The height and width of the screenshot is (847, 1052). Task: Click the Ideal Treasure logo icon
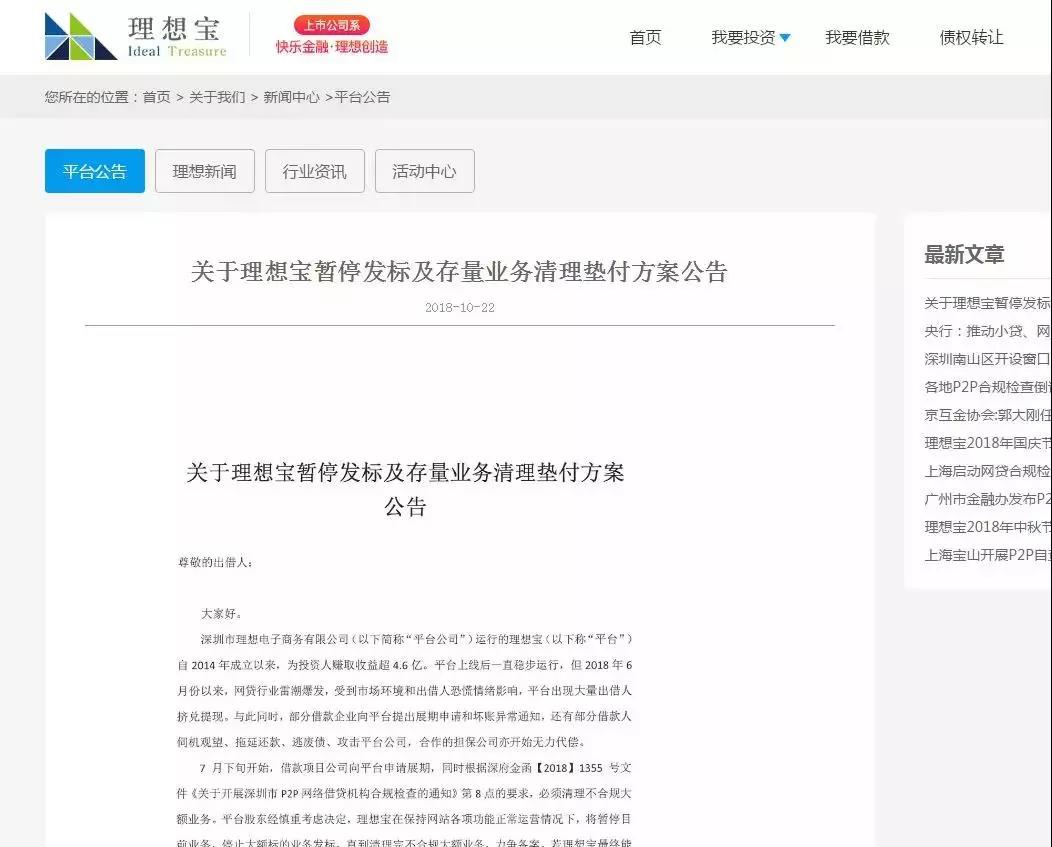(81, 36)
